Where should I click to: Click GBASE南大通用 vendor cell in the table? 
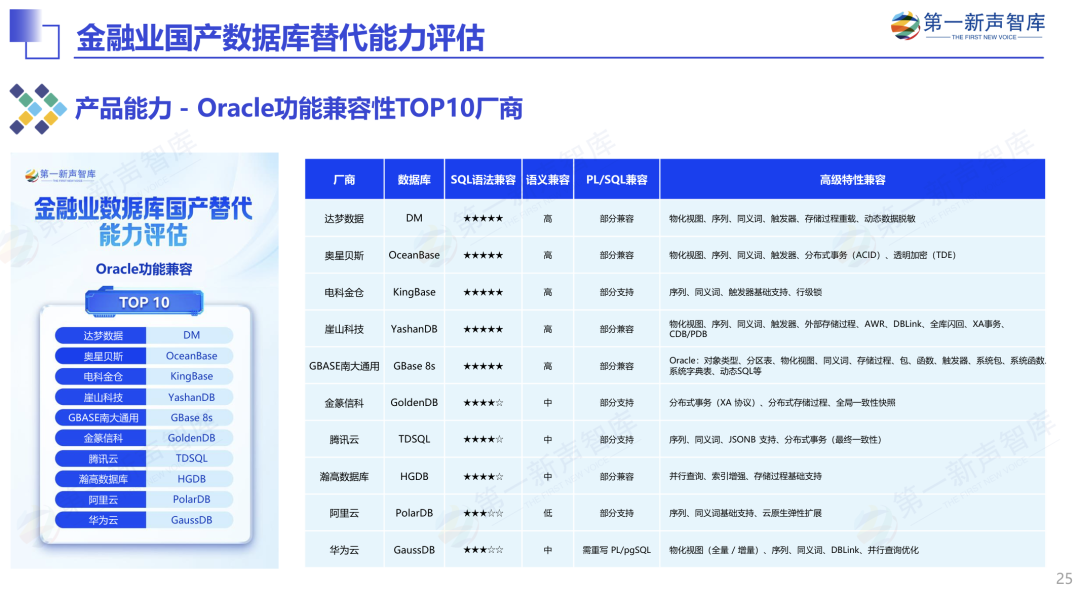[x=344, y=366]
